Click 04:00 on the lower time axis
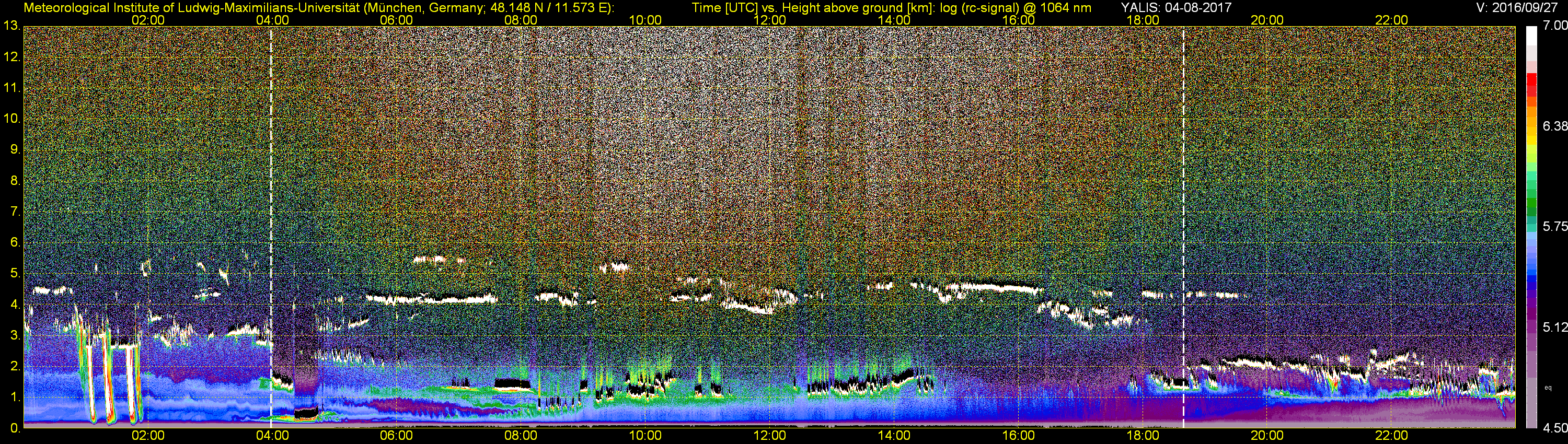Viewport: 1568px width, 444px height. (x=272, y=436)
